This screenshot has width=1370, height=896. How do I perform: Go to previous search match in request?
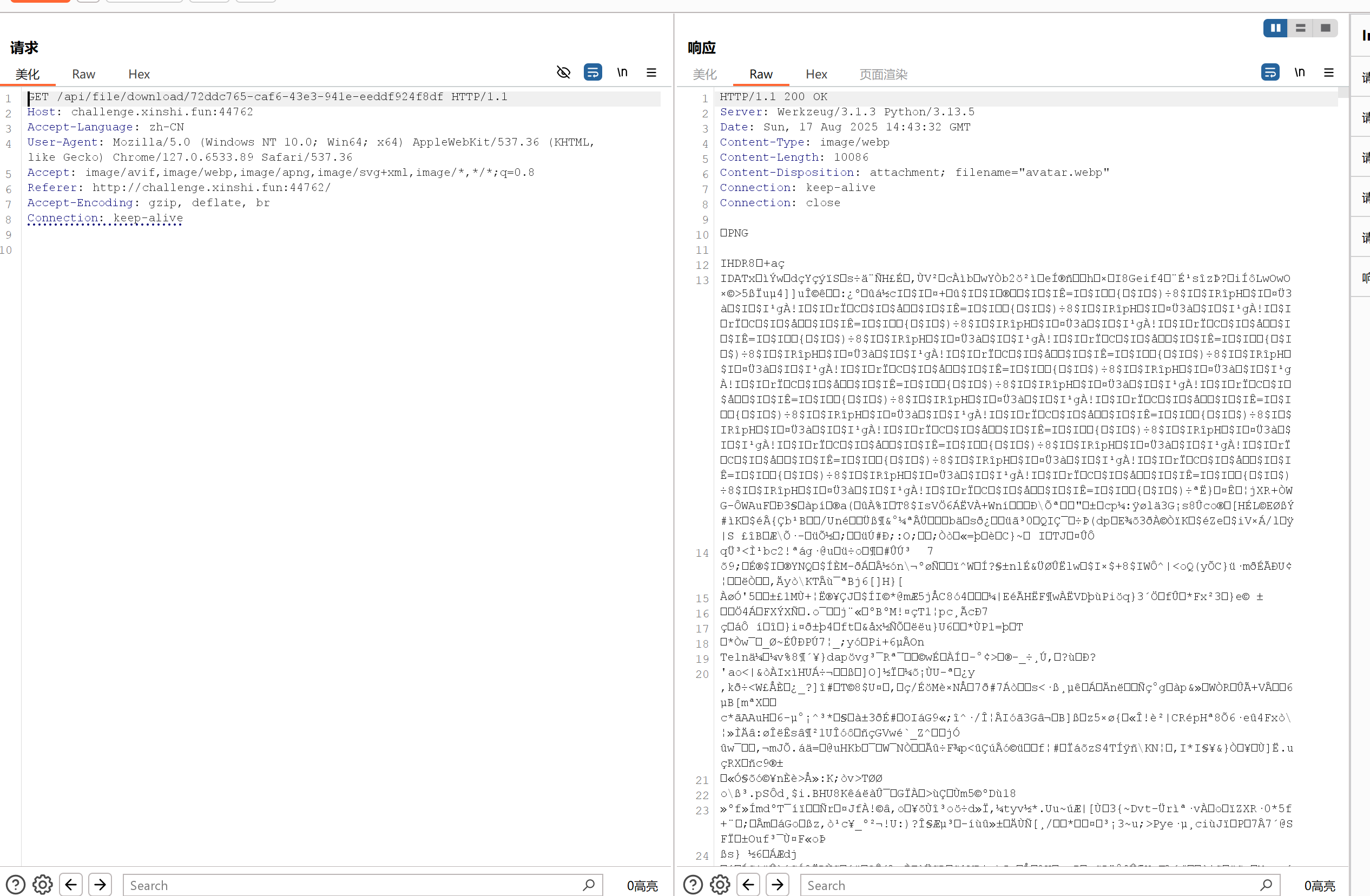coord(71,885)
